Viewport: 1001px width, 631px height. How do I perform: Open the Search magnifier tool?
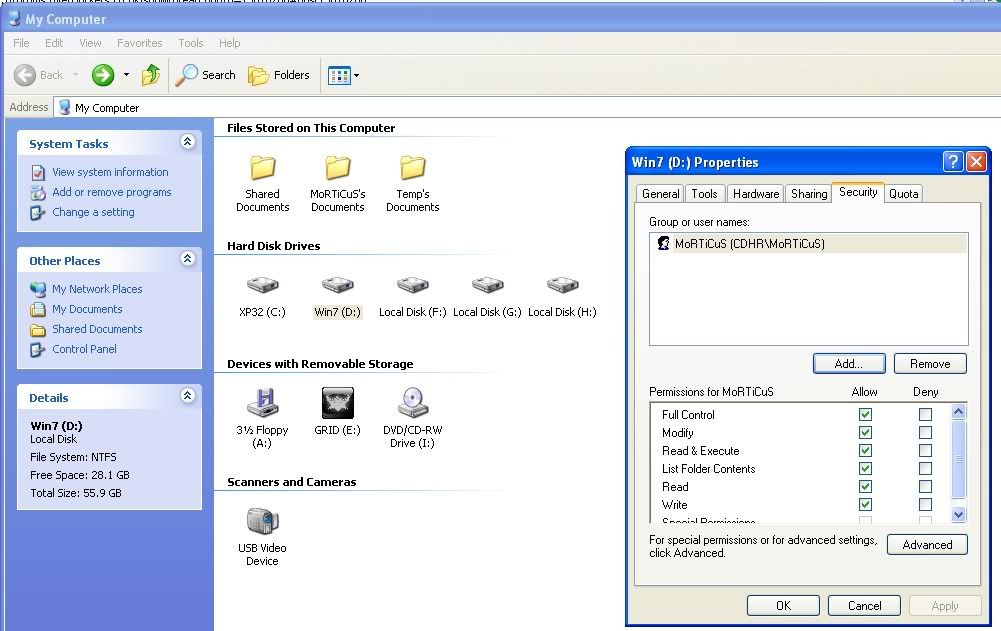[206, 75]
